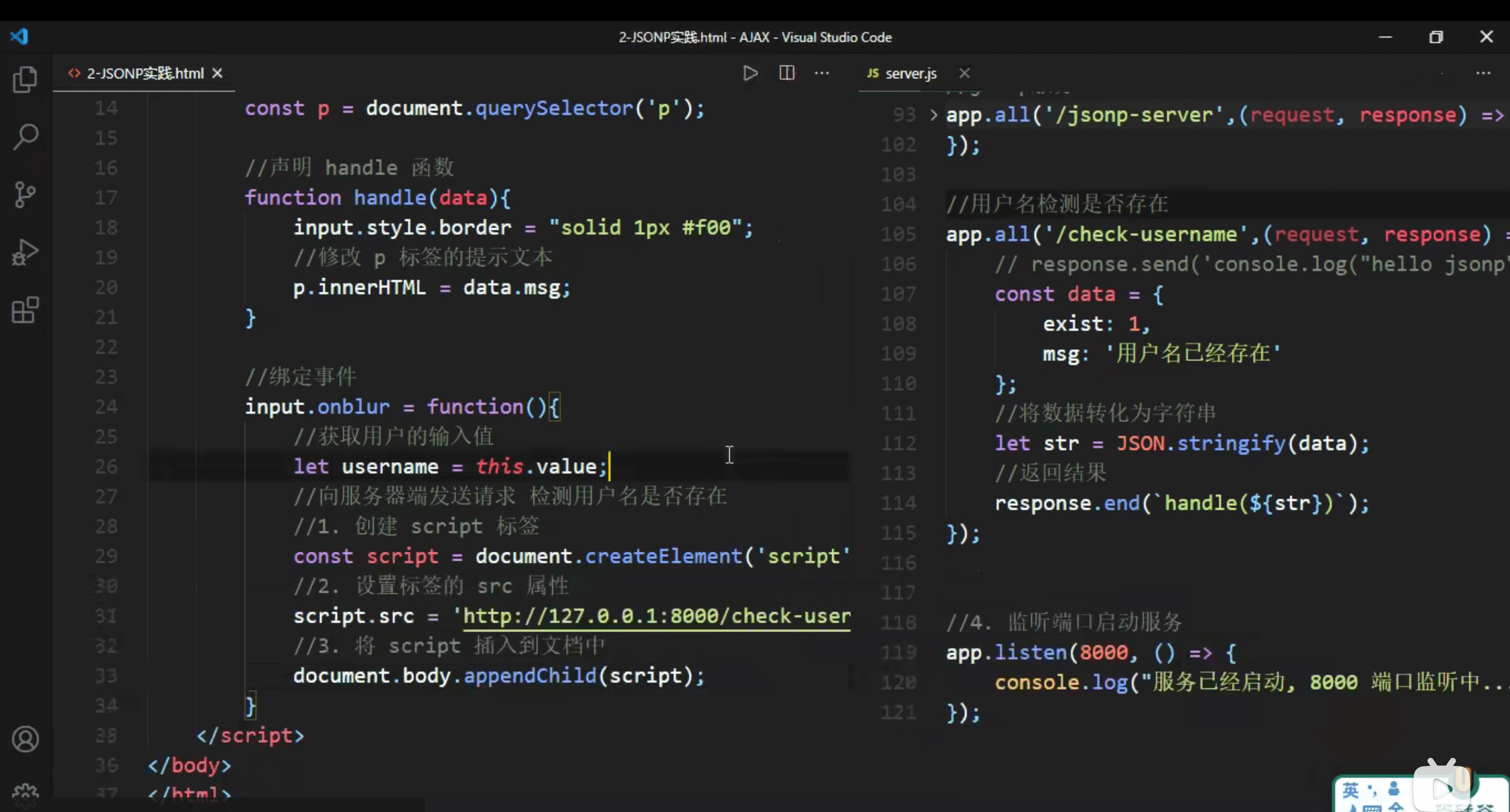Open the Accounts menu icon
This screenshot has height=812, width=1510.
click(25, 740)
